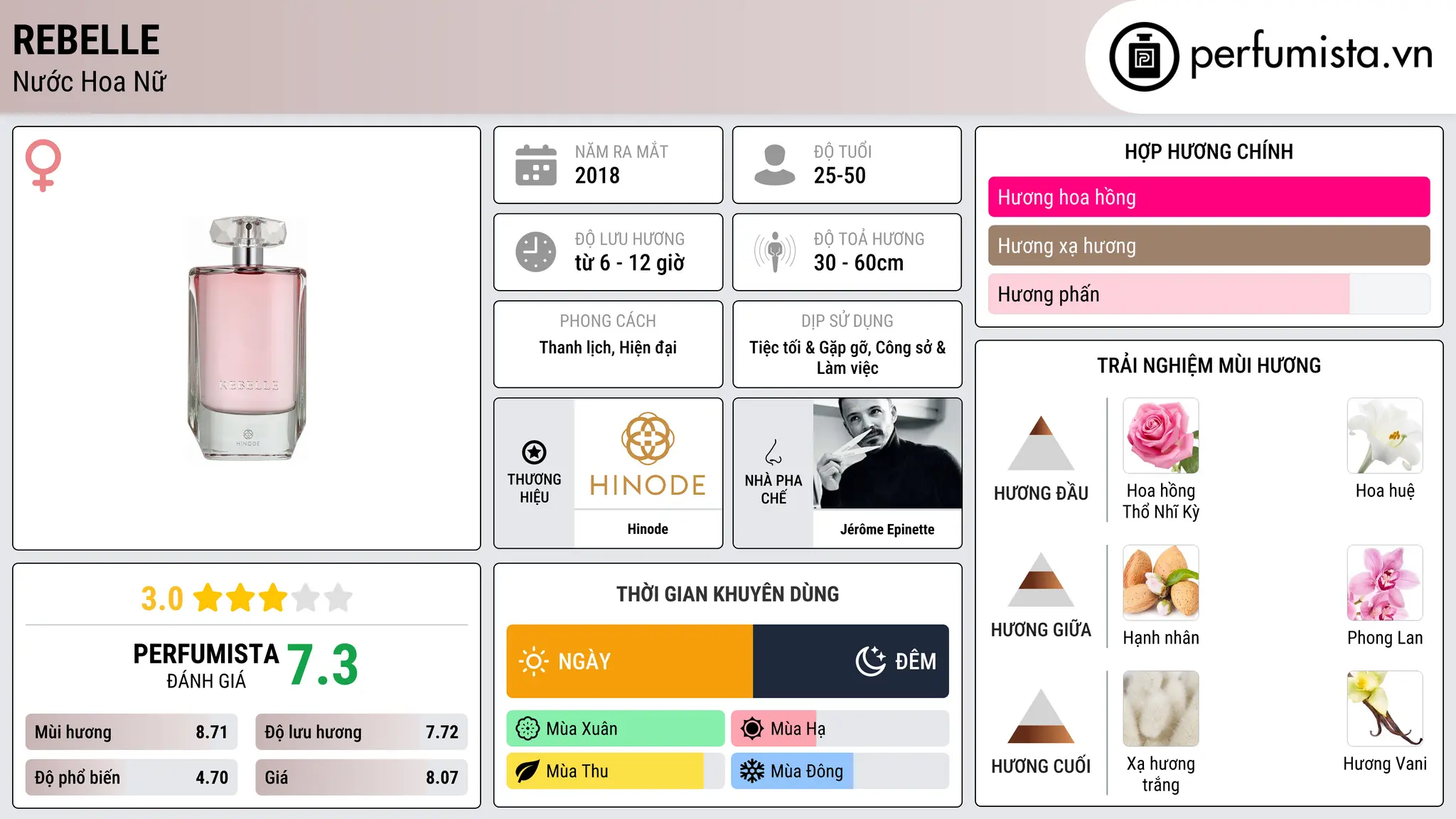Click the Độ phổ biến 4.70 score bar
Image resolution: width=1456 pixels, height=819 pixels.
(x=132, y=778)
